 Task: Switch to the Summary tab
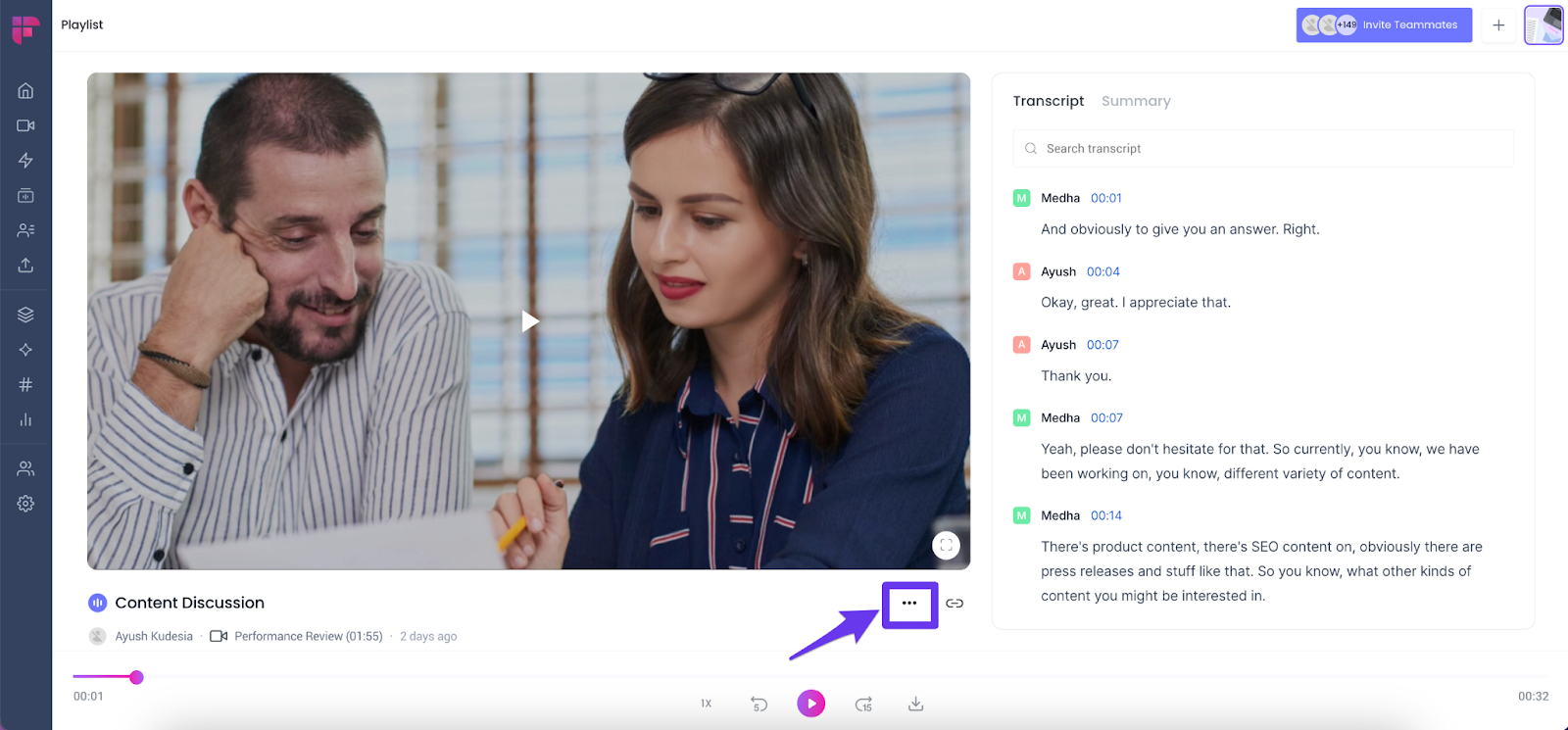point(1136,101)
